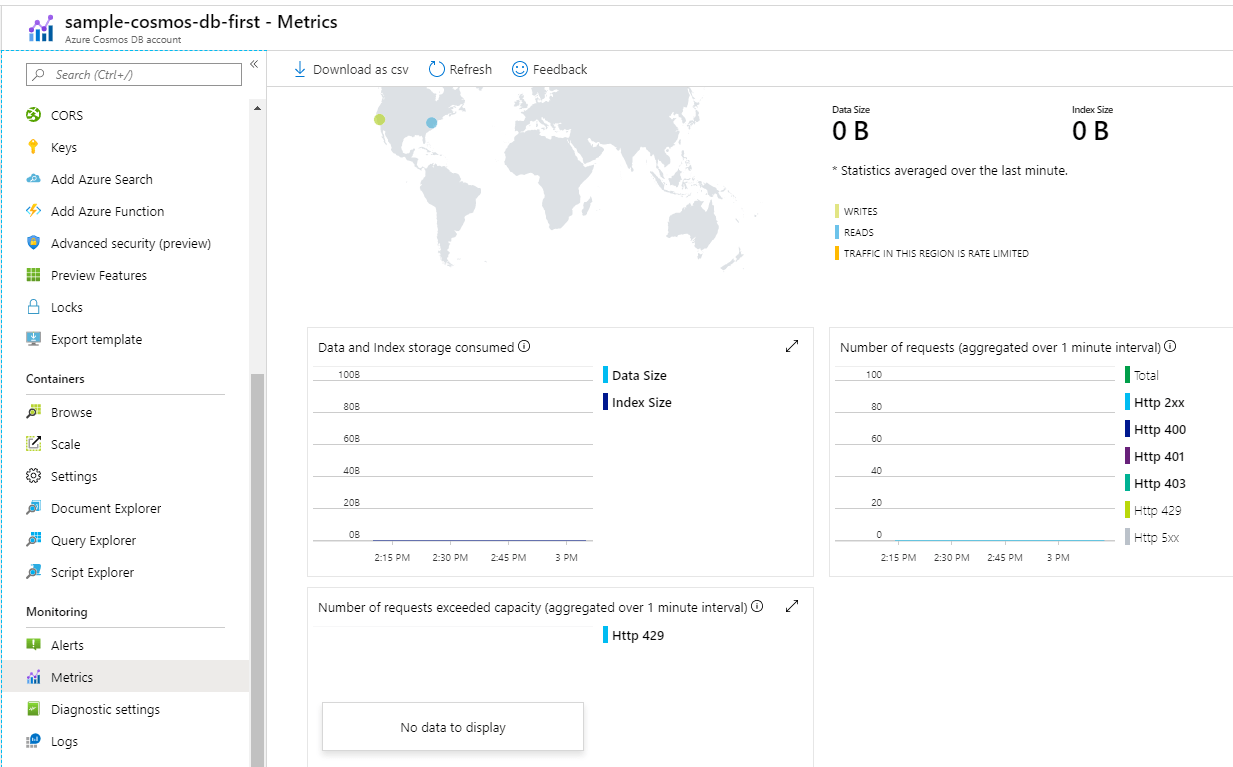The width and height of the screenshot is (1233, 767).
Task: Click the Document Explorer icon
Action: (x=33, y=508)
